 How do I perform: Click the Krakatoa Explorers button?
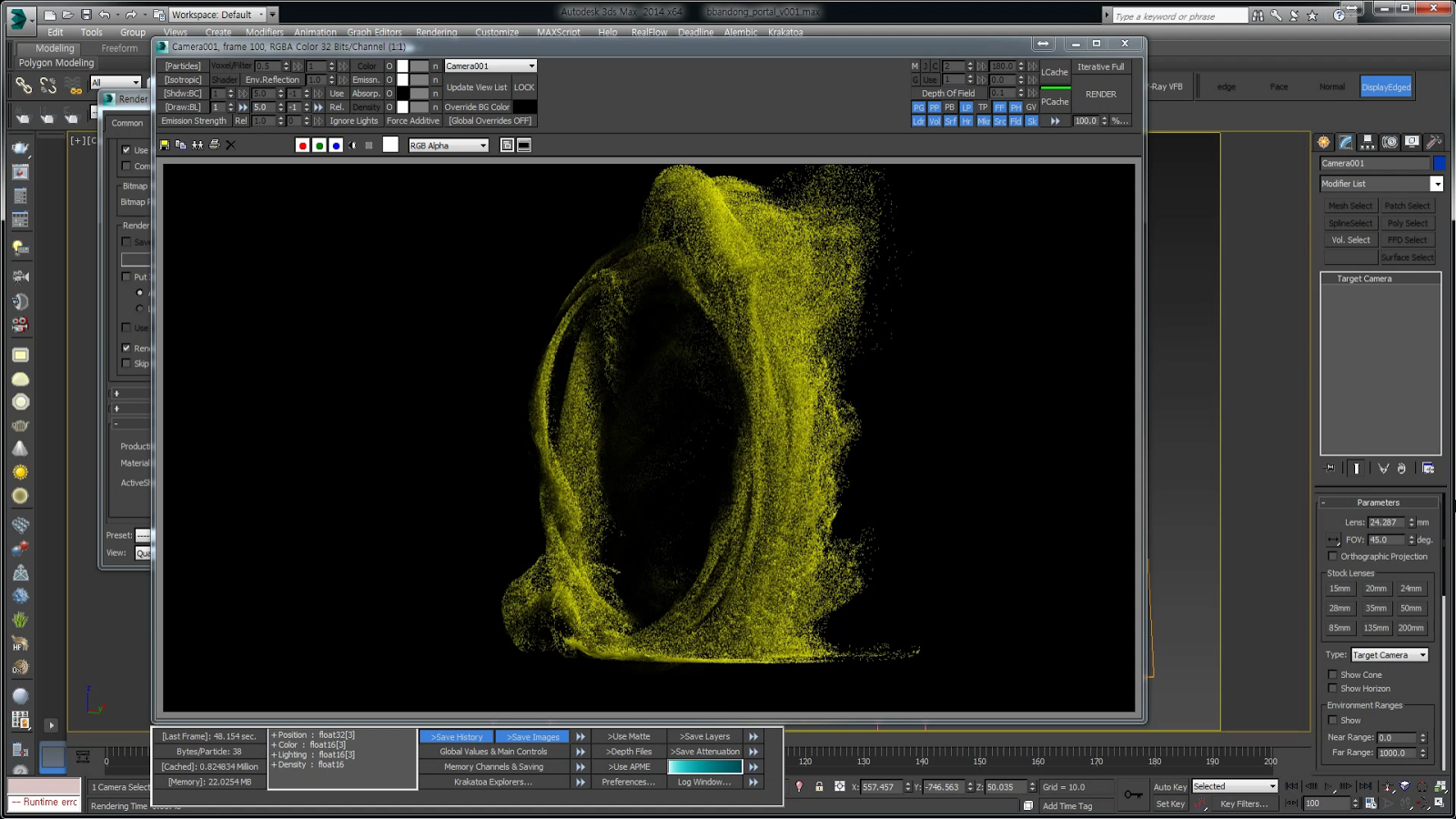(493, 782)
